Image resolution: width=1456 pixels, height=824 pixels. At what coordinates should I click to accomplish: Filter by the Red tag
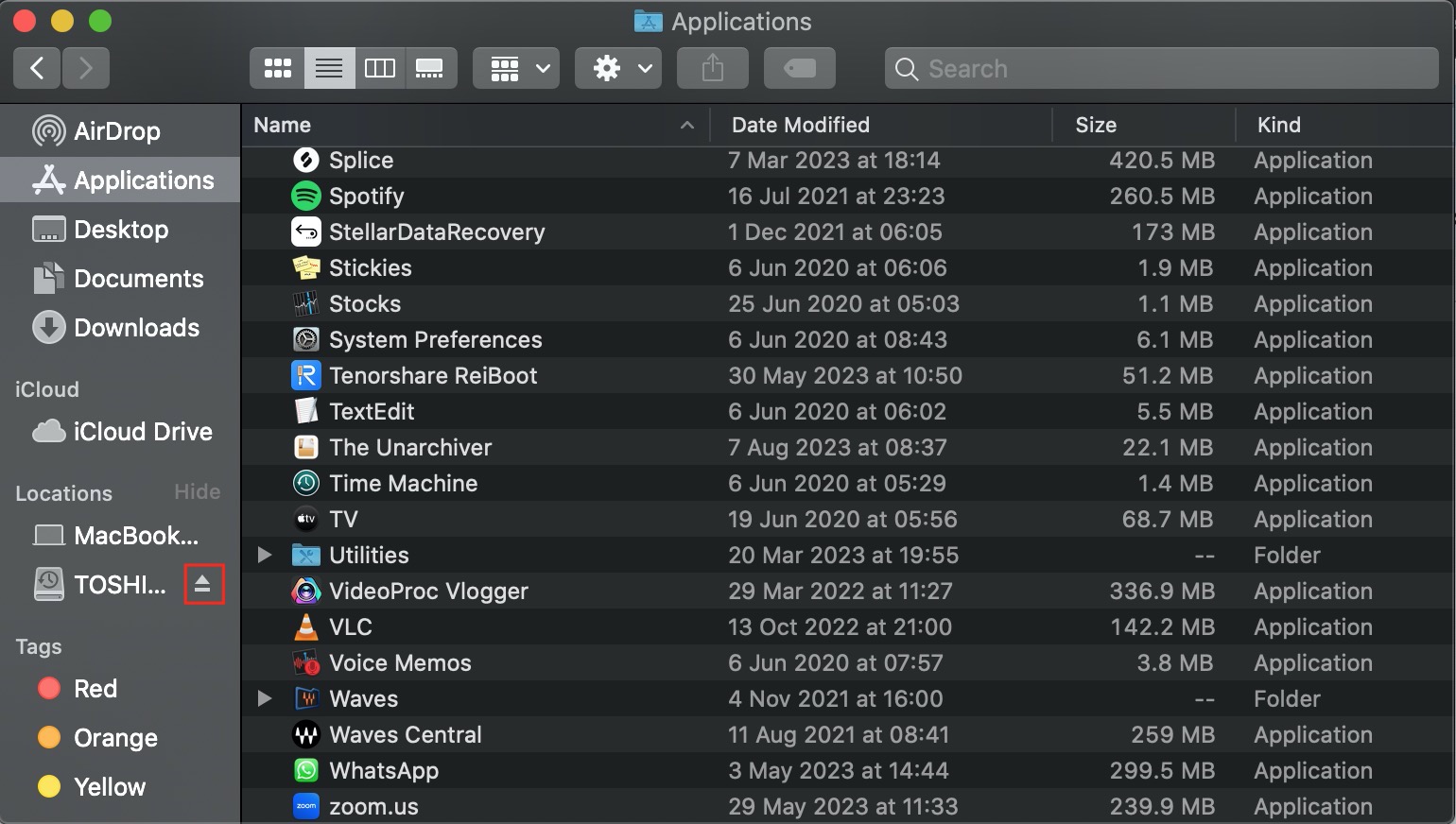tap(120, 688)
